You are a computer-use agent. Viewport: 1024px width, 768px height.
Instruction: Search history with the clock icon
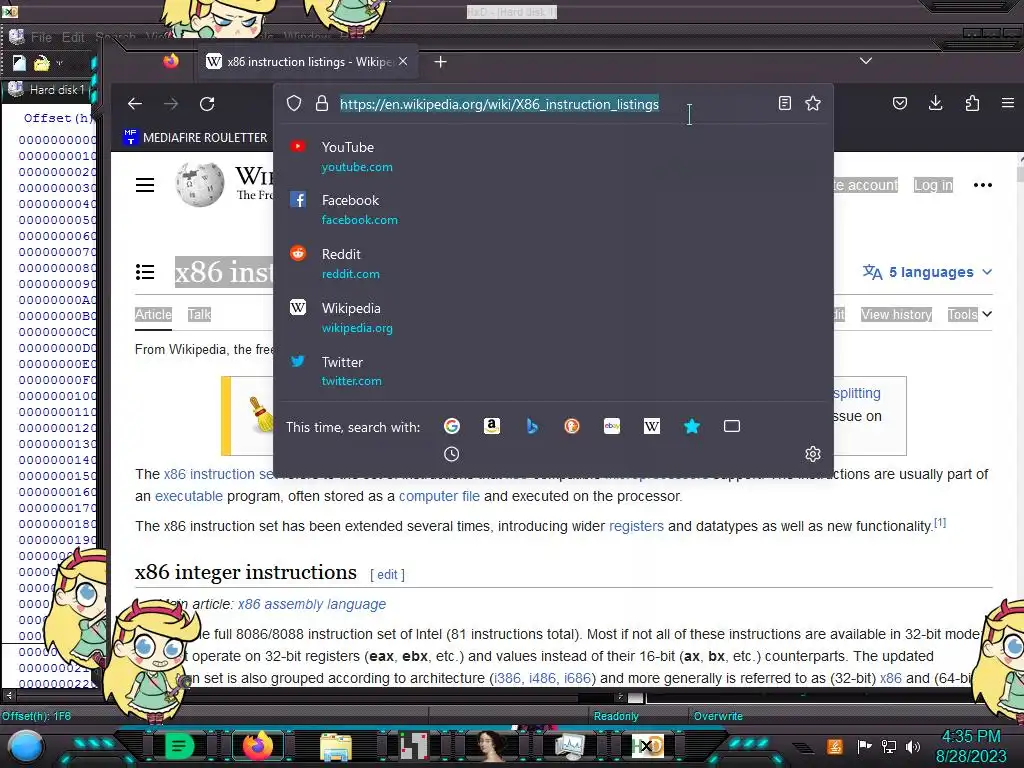(x=451, y=454)
